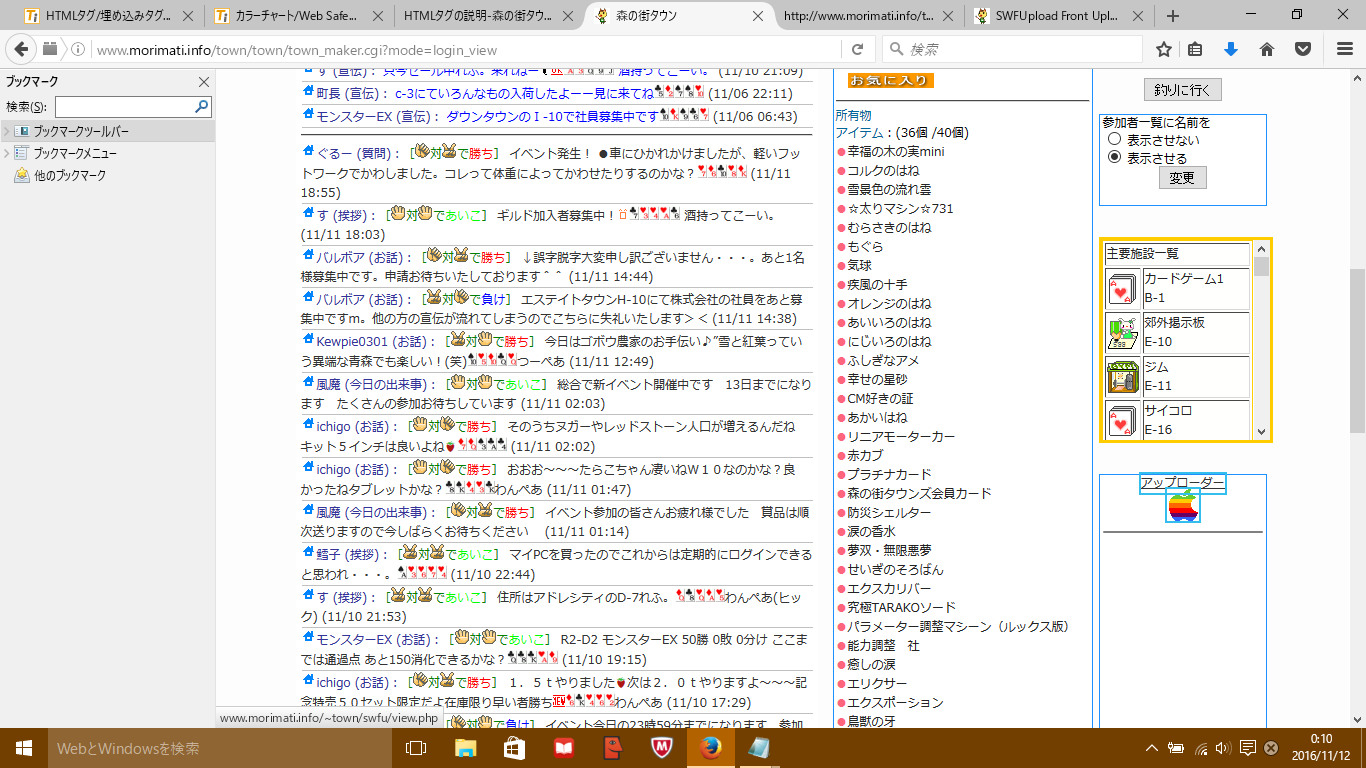This screenshot has width=1366, height=768.
Task: Click the rainbow apple uploader icon
Action: tap(1183, 506)
